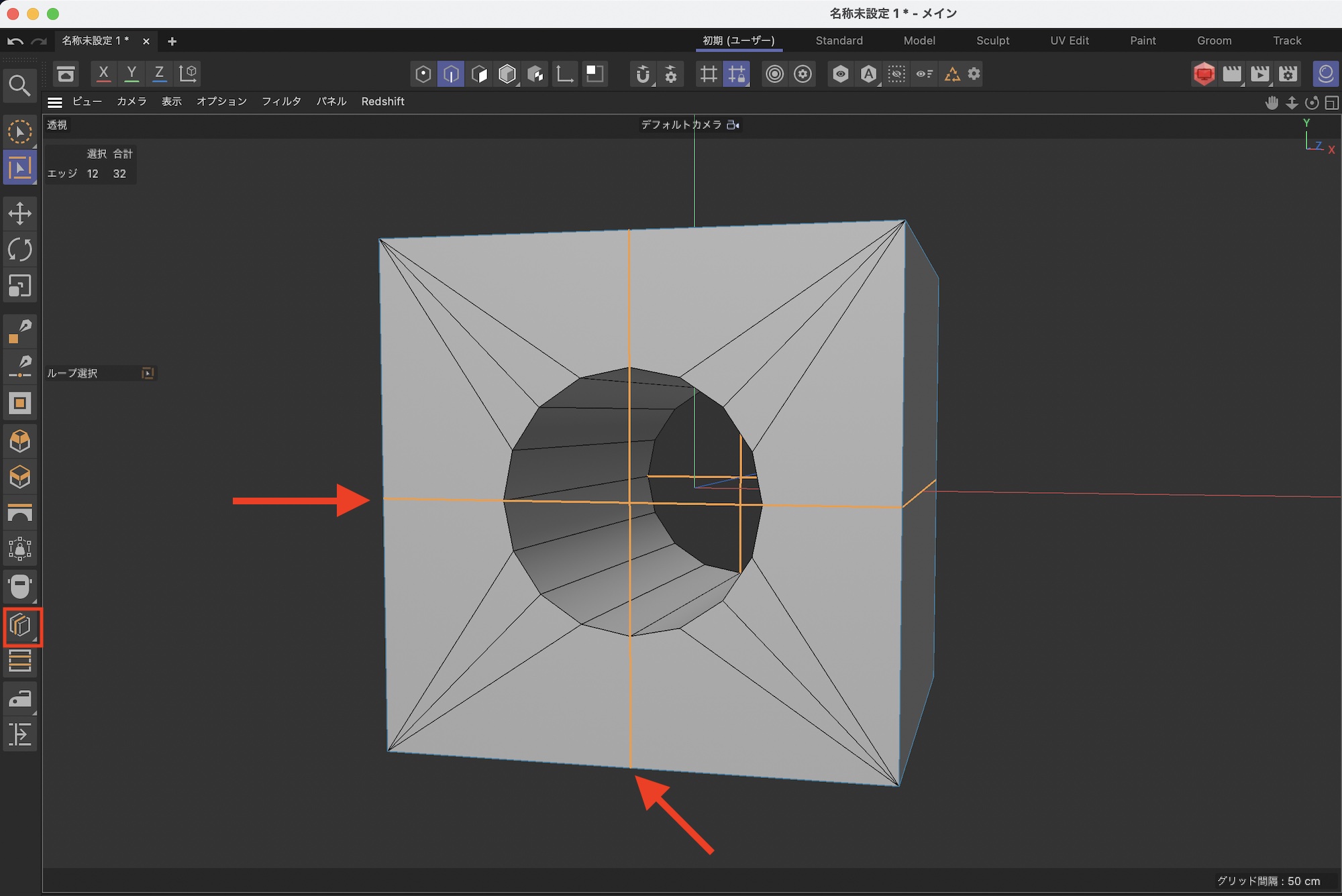Open the viewport hamburger menu

55,102
